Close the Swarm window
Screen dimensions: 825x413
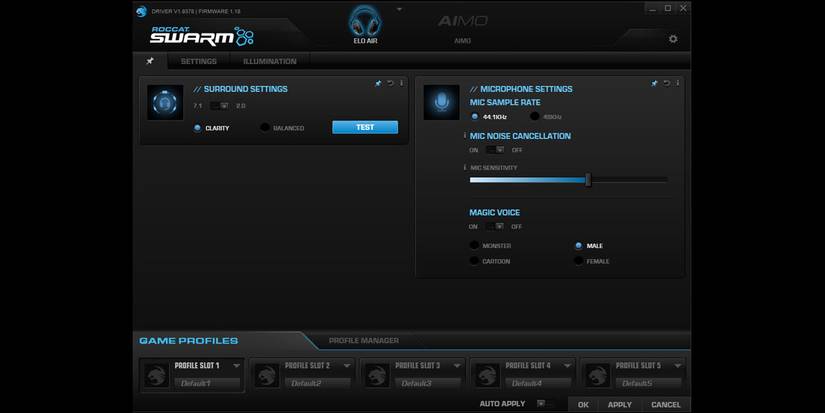683,8
